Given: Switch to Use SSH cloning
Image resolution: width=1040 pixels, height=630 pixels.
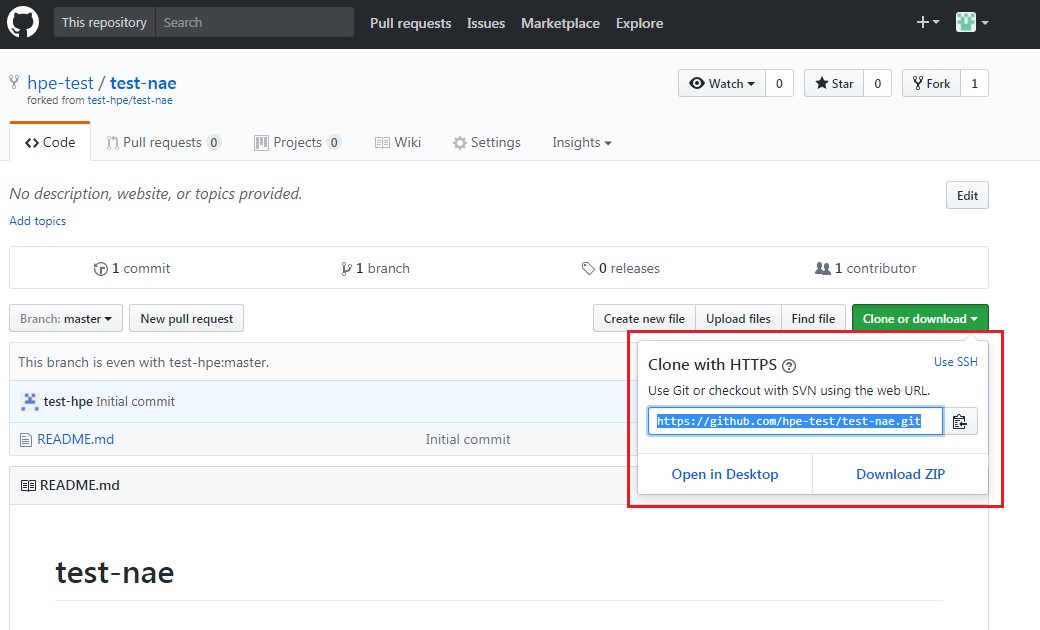Looking at the screenshot, I should (x=956, y=362).
